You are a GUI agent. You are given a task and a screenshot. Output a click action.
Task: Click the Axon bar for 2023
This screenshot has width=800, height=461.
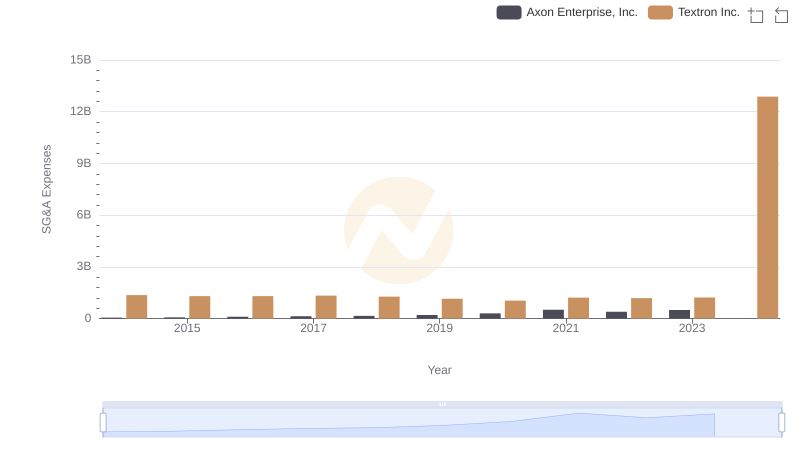coord(680,314)
